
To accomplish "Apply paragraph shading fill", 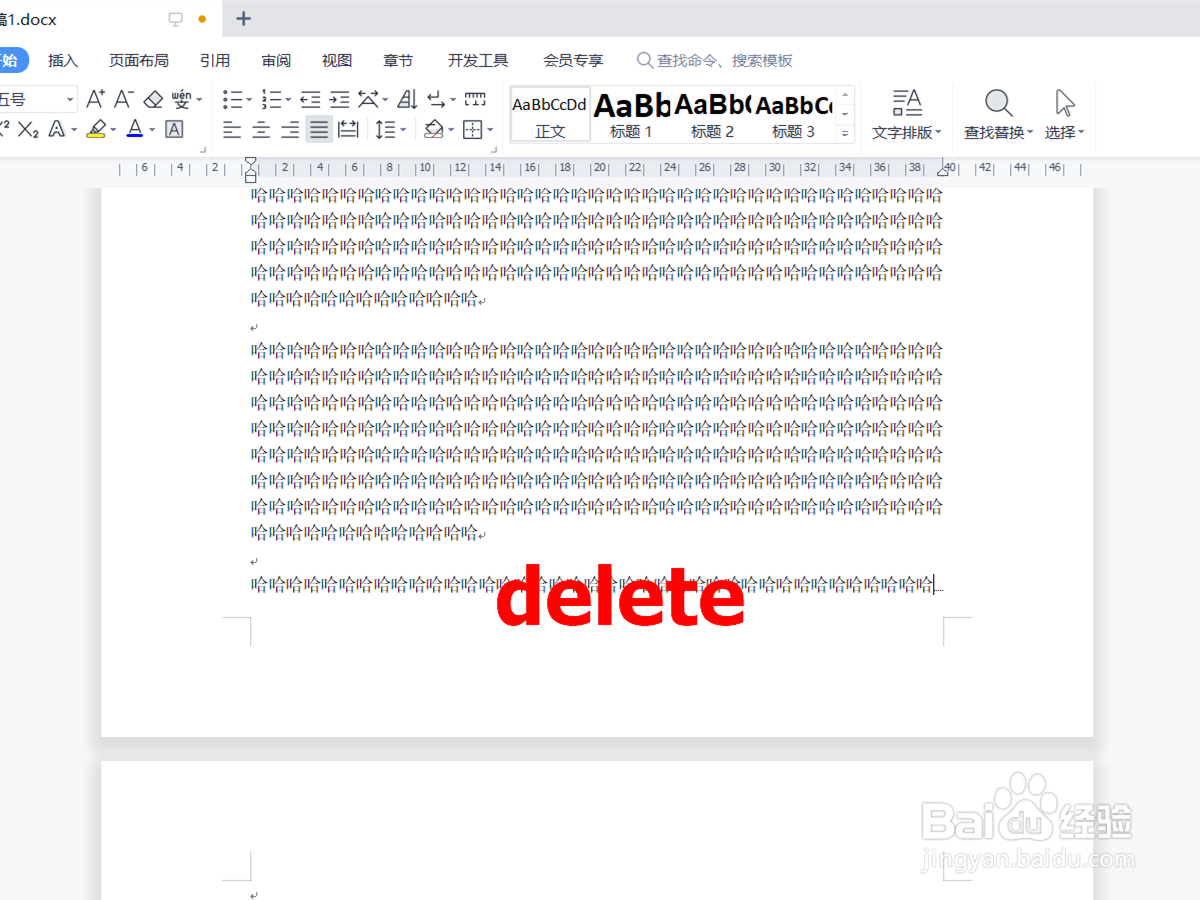I will pos(433,129).
